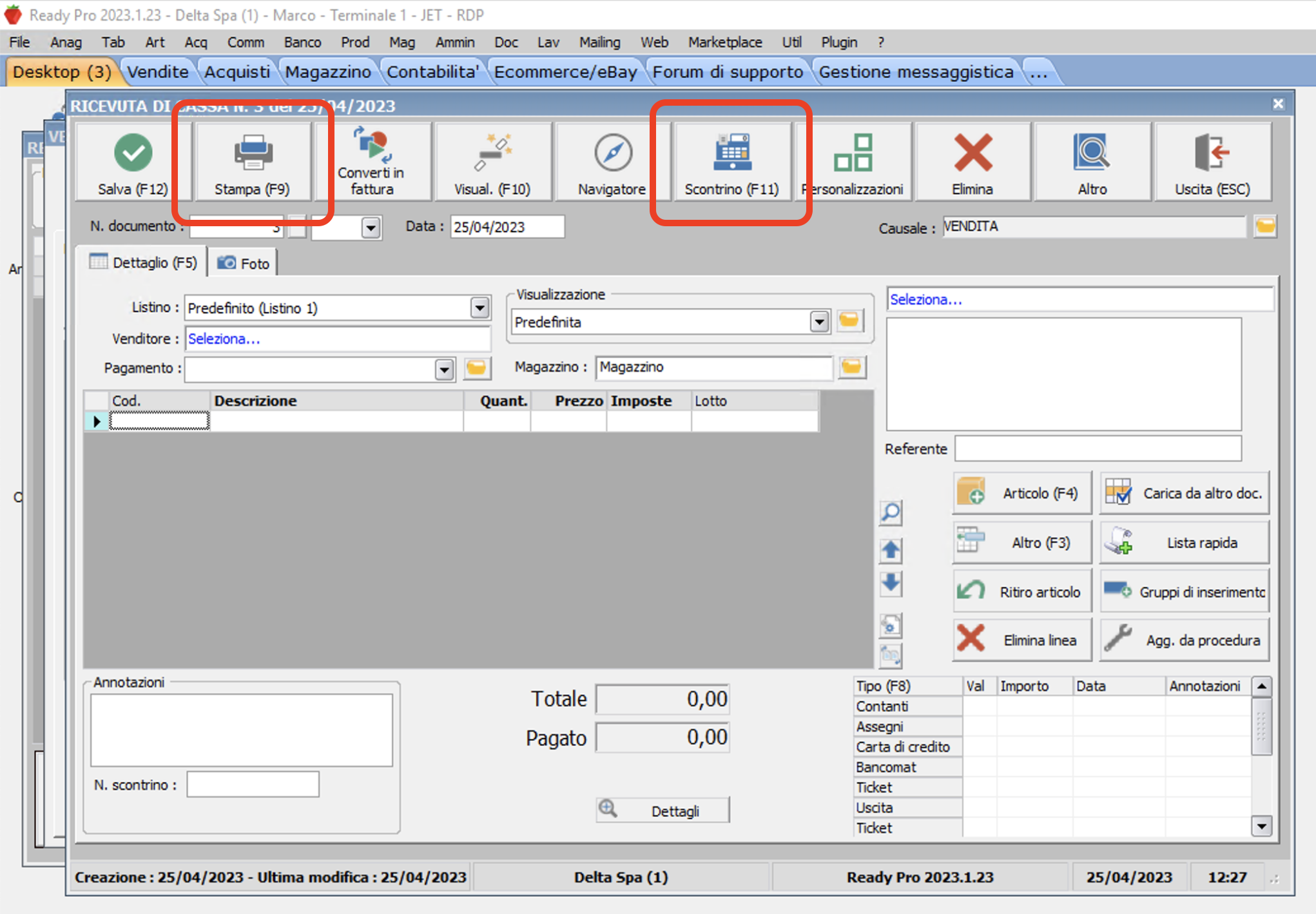
Task: Close the Ricevuta di cassa window
Action: [x=1278, y=104]
